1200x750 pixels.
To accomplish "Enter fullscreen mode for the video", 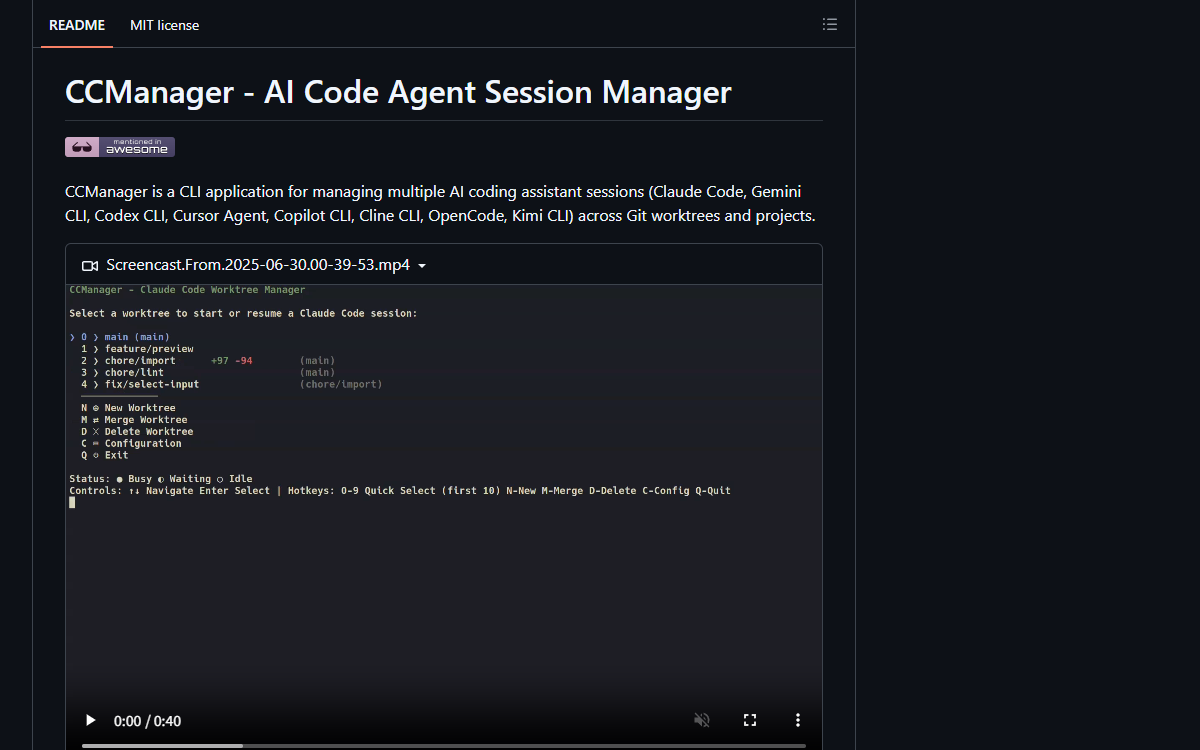I will [x=750, y=720].
